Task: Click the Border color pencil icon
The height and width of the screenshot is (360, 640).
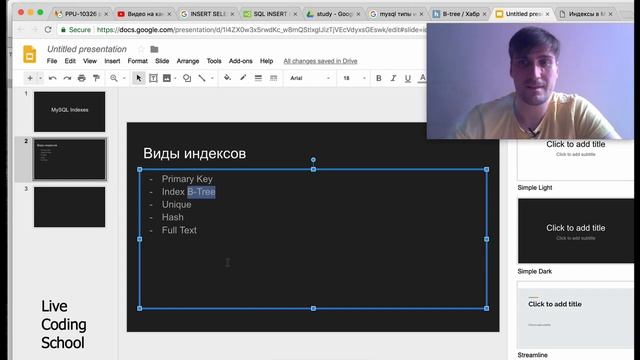Action: click(243, 78)
